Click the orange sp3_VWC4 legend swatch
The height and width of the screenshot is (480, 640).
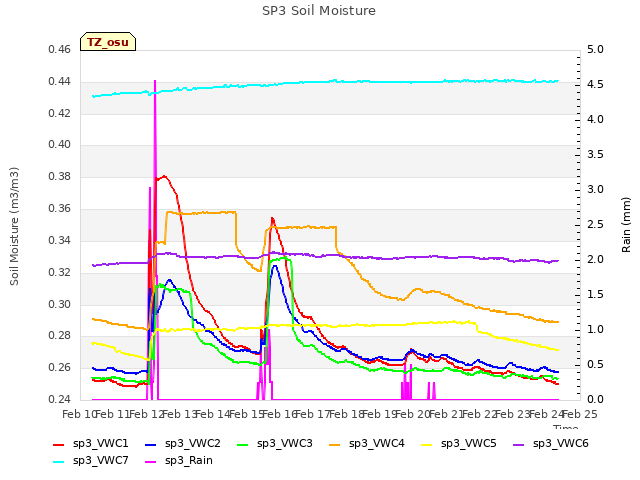pos(335,444)
